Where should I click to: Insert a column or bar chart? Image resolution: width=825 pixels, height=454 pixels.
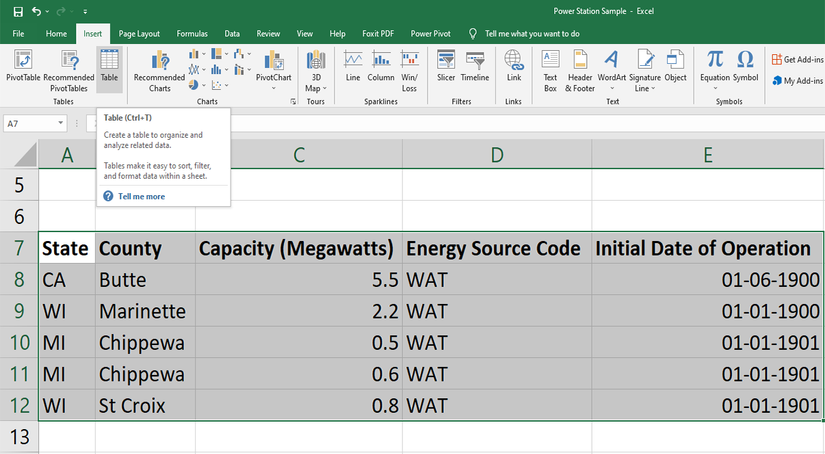click(x=194, y=54)
